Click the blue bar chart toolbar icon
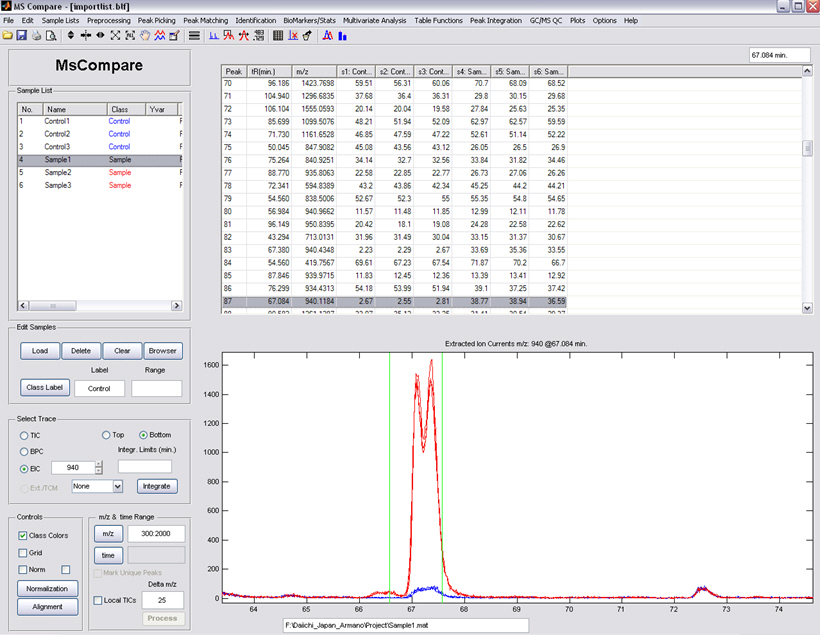This screenshot has width=820, height=635. [341, 35]
